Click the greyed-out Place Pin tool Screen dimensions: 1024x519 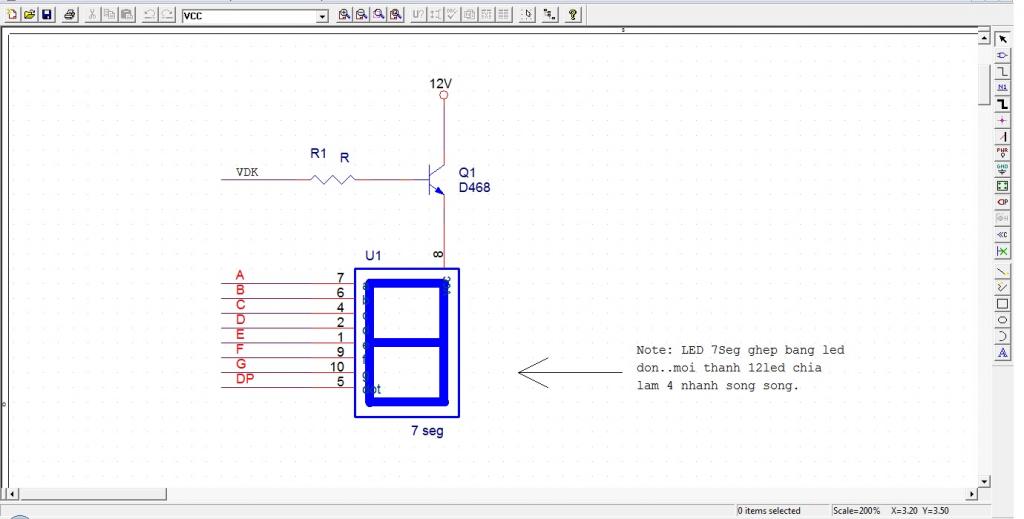click(x=1002, y=218)
